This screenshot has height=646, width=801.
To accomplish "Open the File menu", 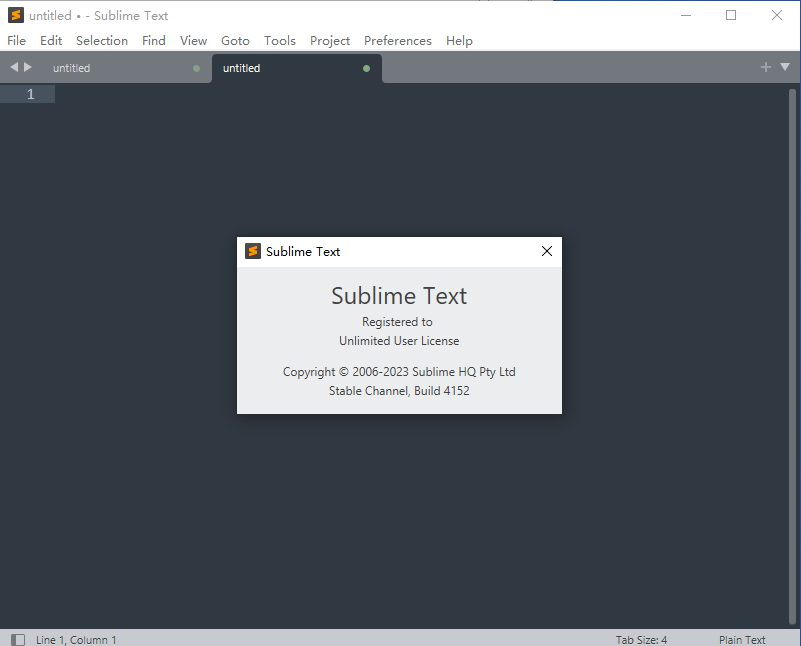I will 16,40.
